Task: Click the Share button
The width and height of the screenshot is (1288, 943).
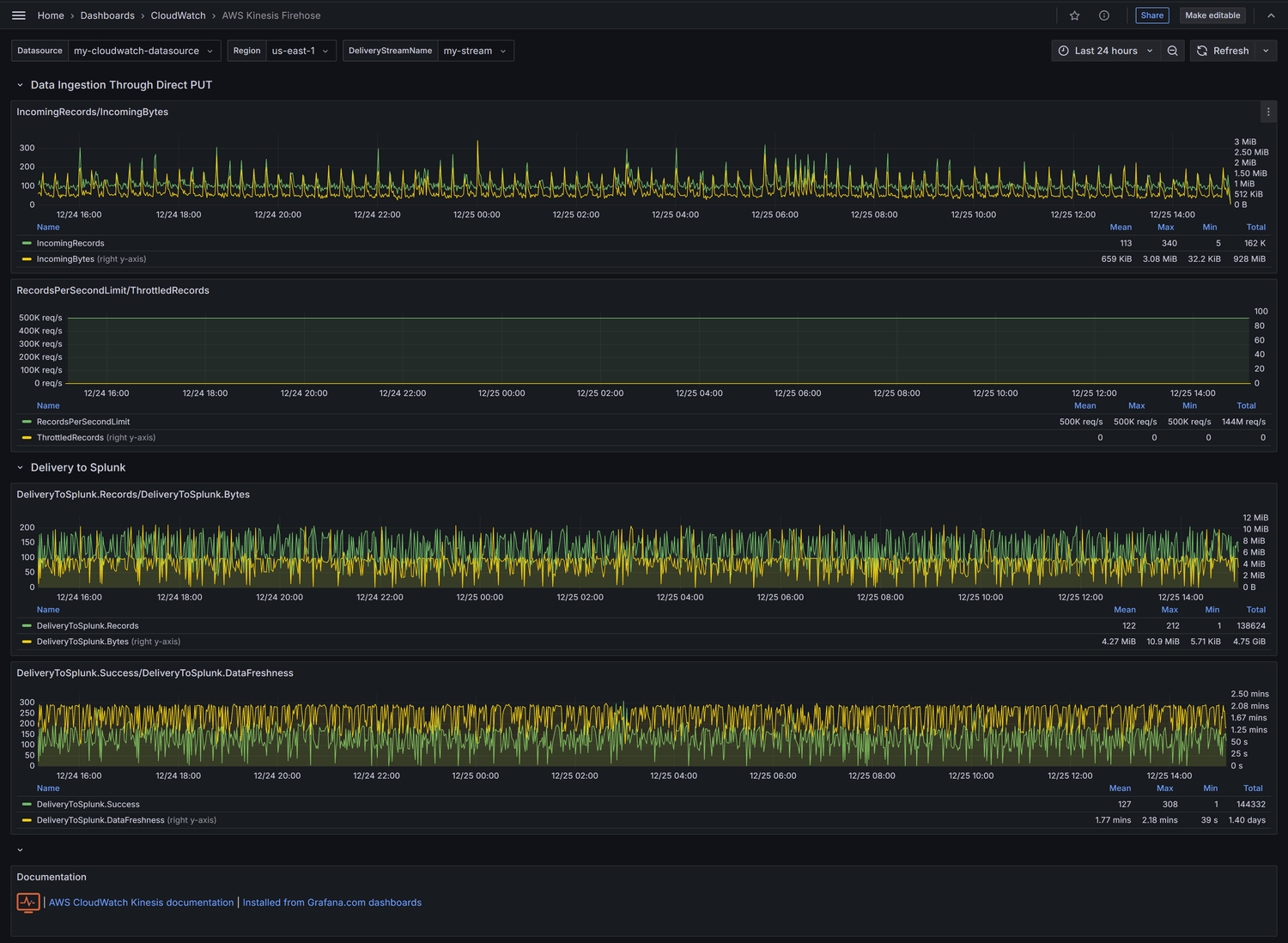Action: point(1151,15)
